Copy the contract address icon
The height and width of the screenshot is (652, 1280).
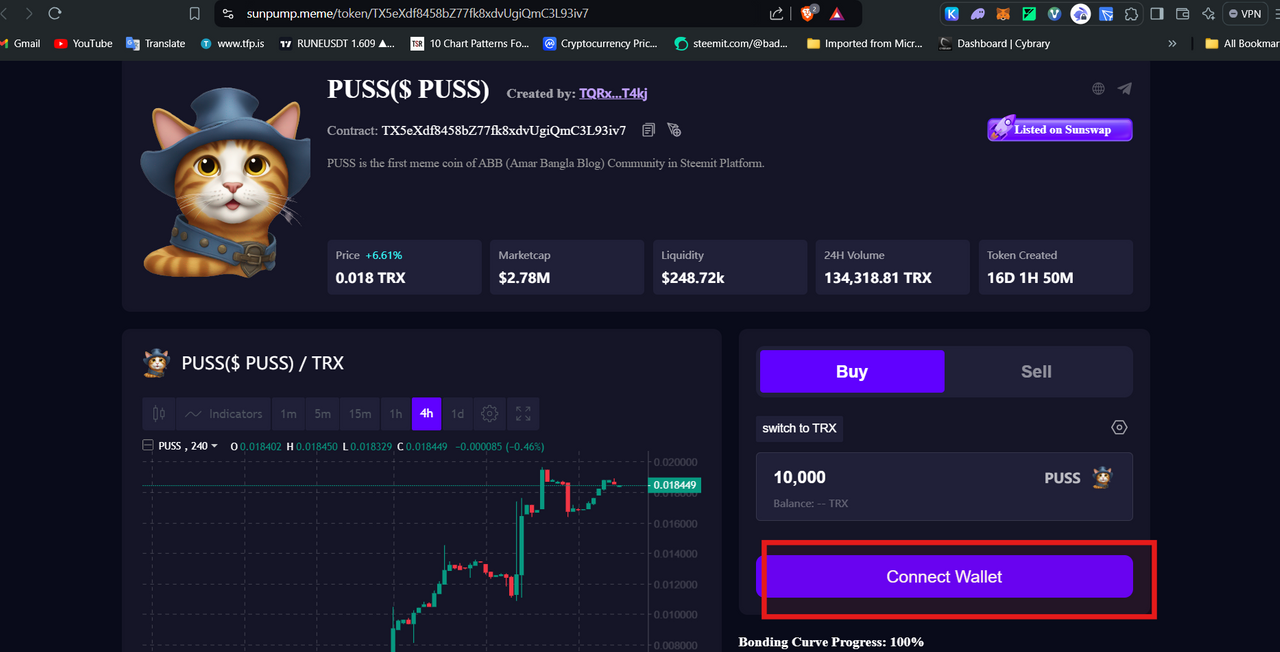coord(648,130)
